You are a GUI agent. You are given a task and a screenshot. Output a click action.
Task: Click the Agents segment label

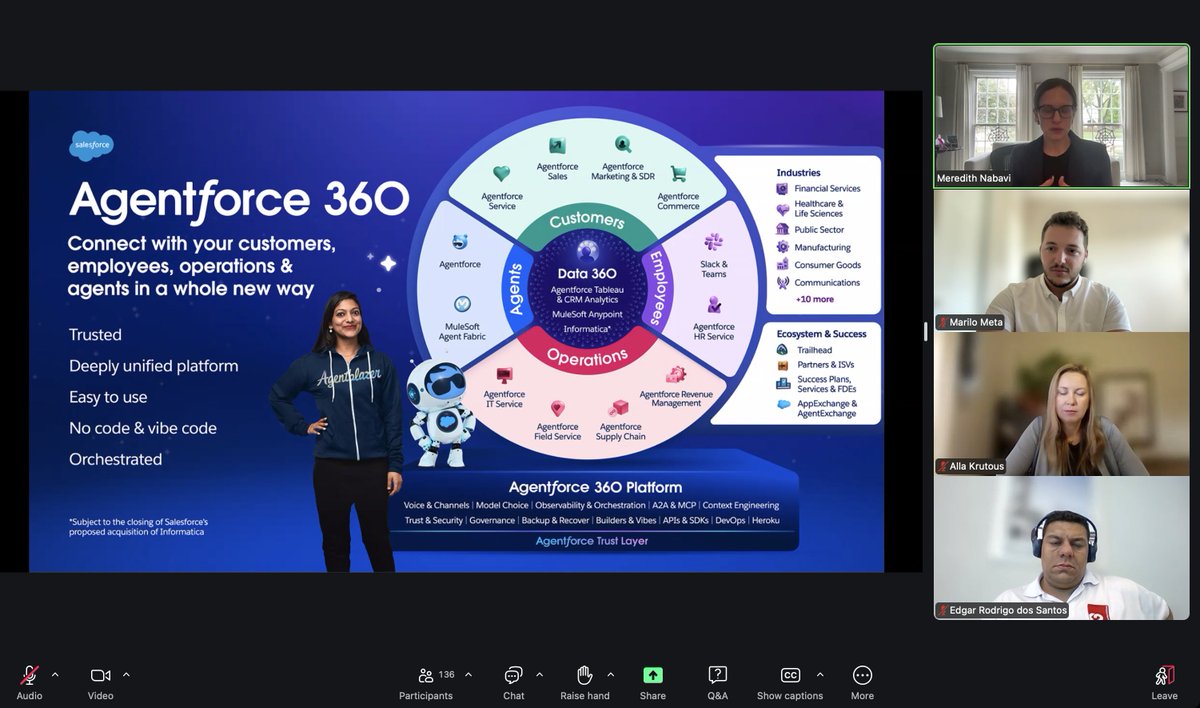[516, 290]
